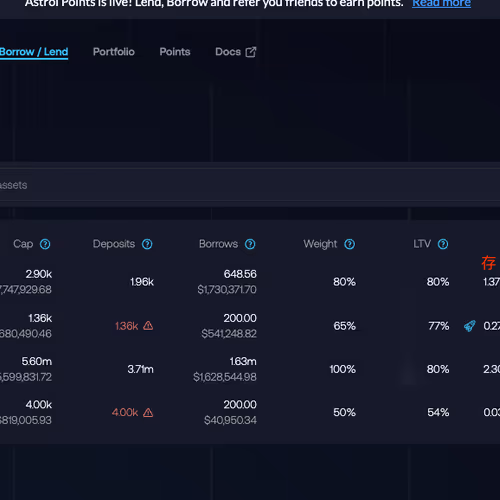Open the Docs link
Viewport: 500px width, 500px height.
coord(228,52)
